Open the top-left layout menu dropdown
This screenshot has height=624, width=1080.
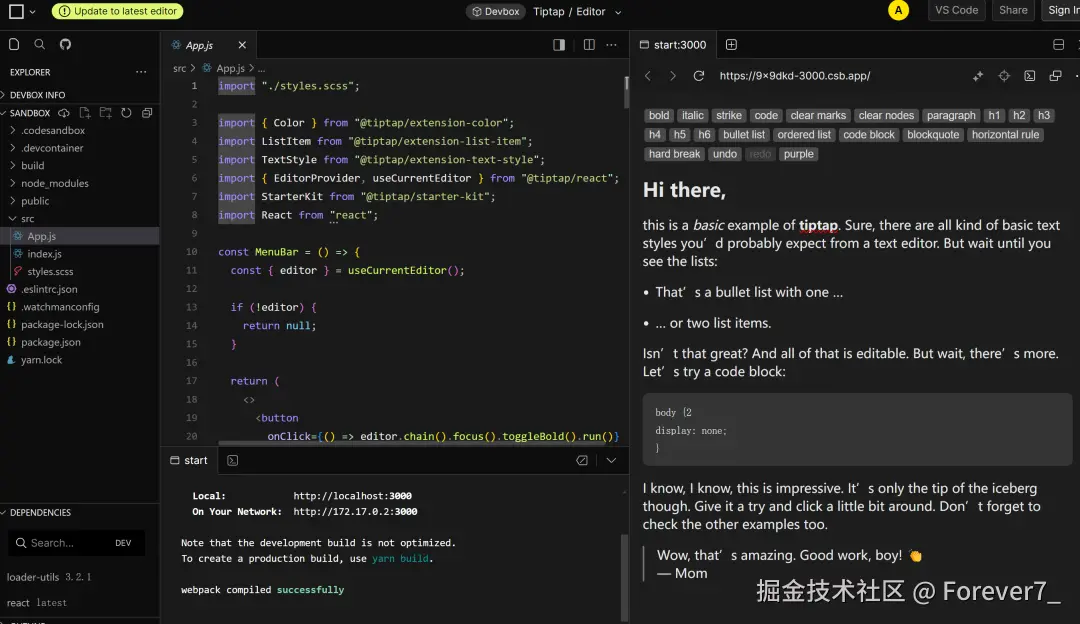tap(22, 11)
